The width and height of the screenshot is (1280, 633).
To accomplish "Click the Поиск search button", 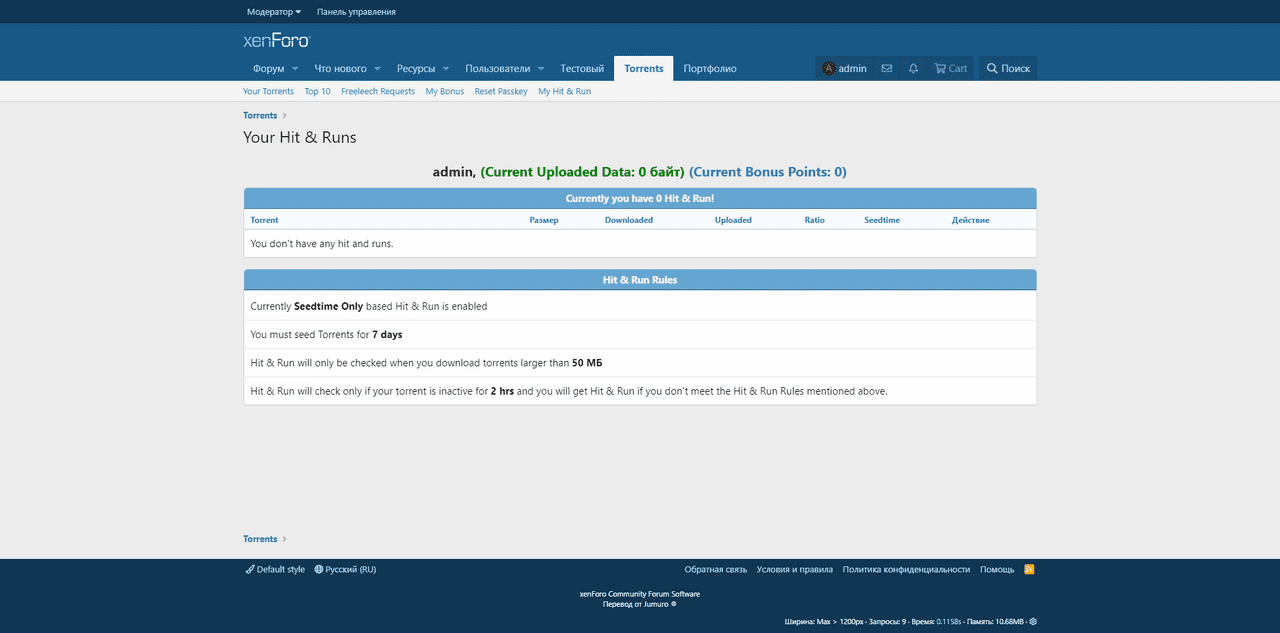I will tap(1008, 69).
